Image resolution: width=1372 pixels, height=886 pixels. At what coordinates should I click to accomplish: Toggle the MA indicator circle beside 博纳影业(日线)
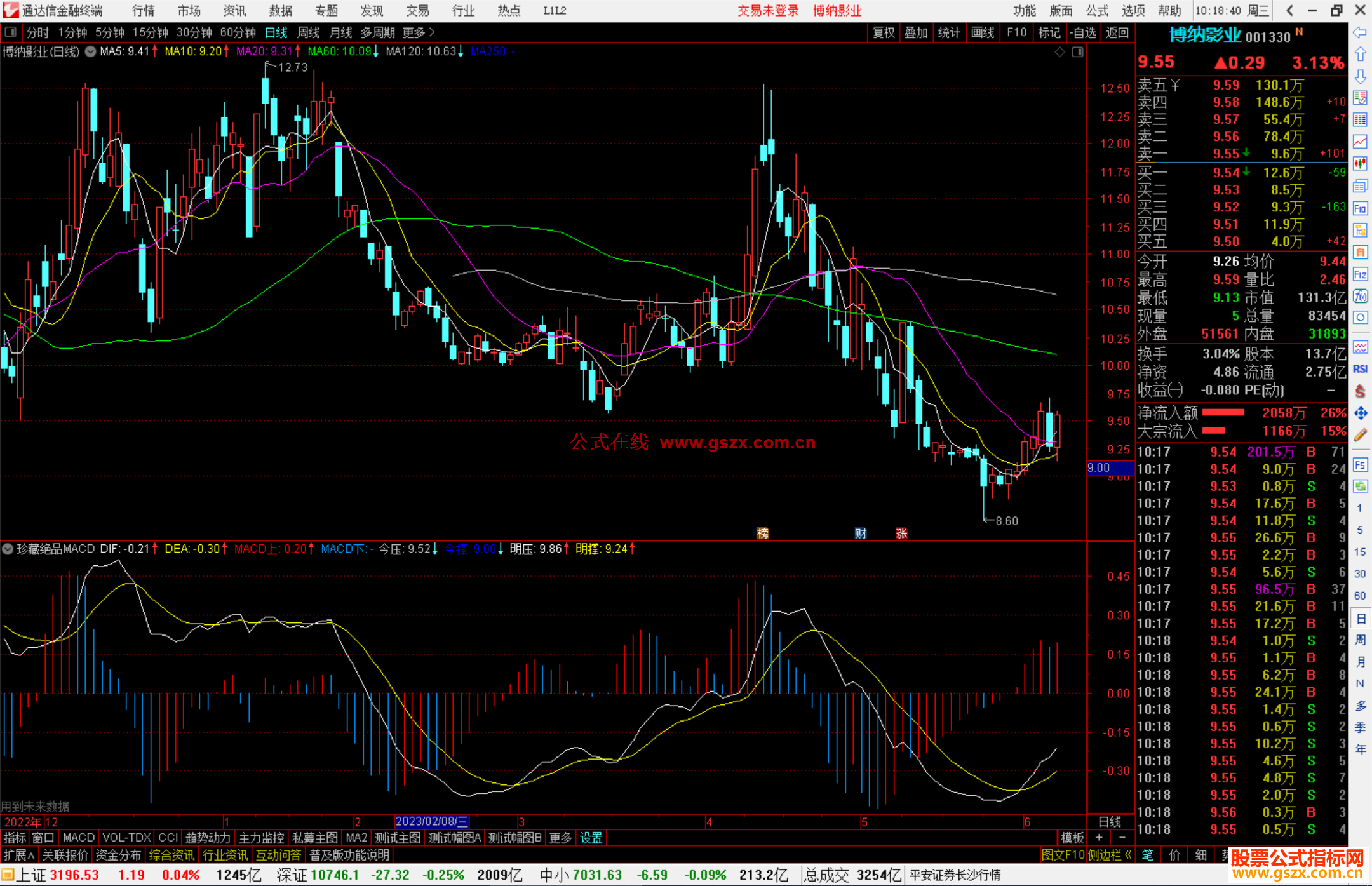click(x=91, y=51)
